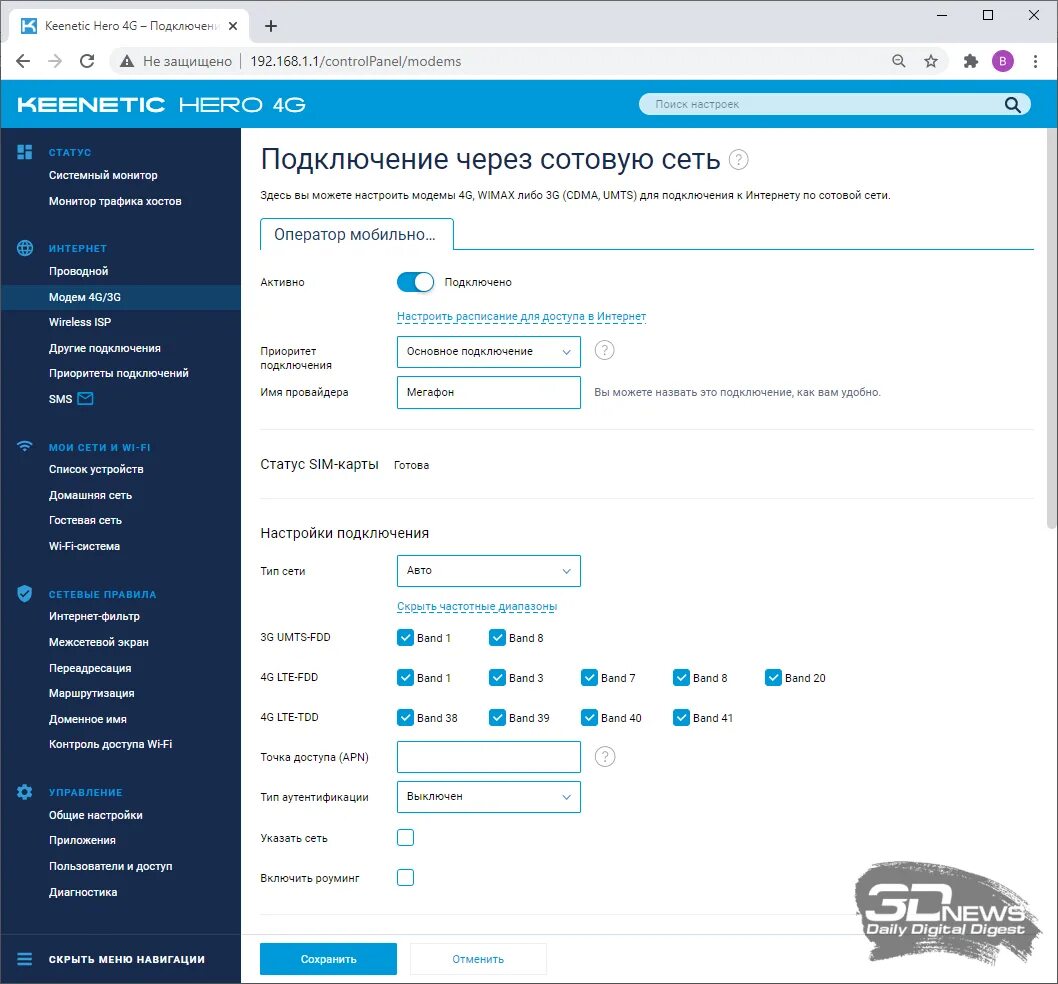Click the Internet access schedule link
This screenshot has width=1058, height=984.
[521, 316]
